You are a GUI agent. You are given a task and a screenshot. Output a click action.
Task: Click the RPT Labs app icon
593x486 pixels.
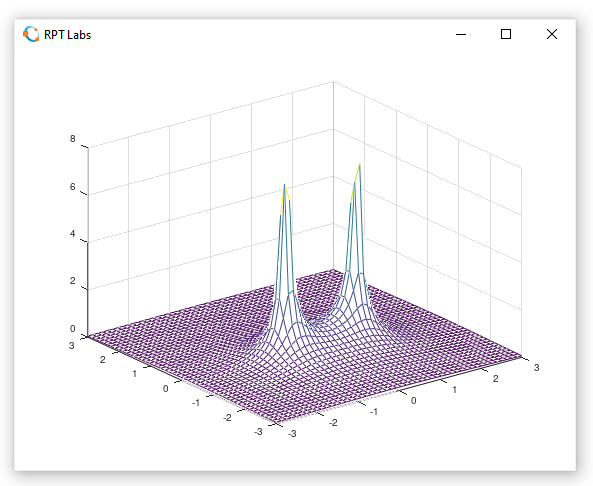pos(31,34)
